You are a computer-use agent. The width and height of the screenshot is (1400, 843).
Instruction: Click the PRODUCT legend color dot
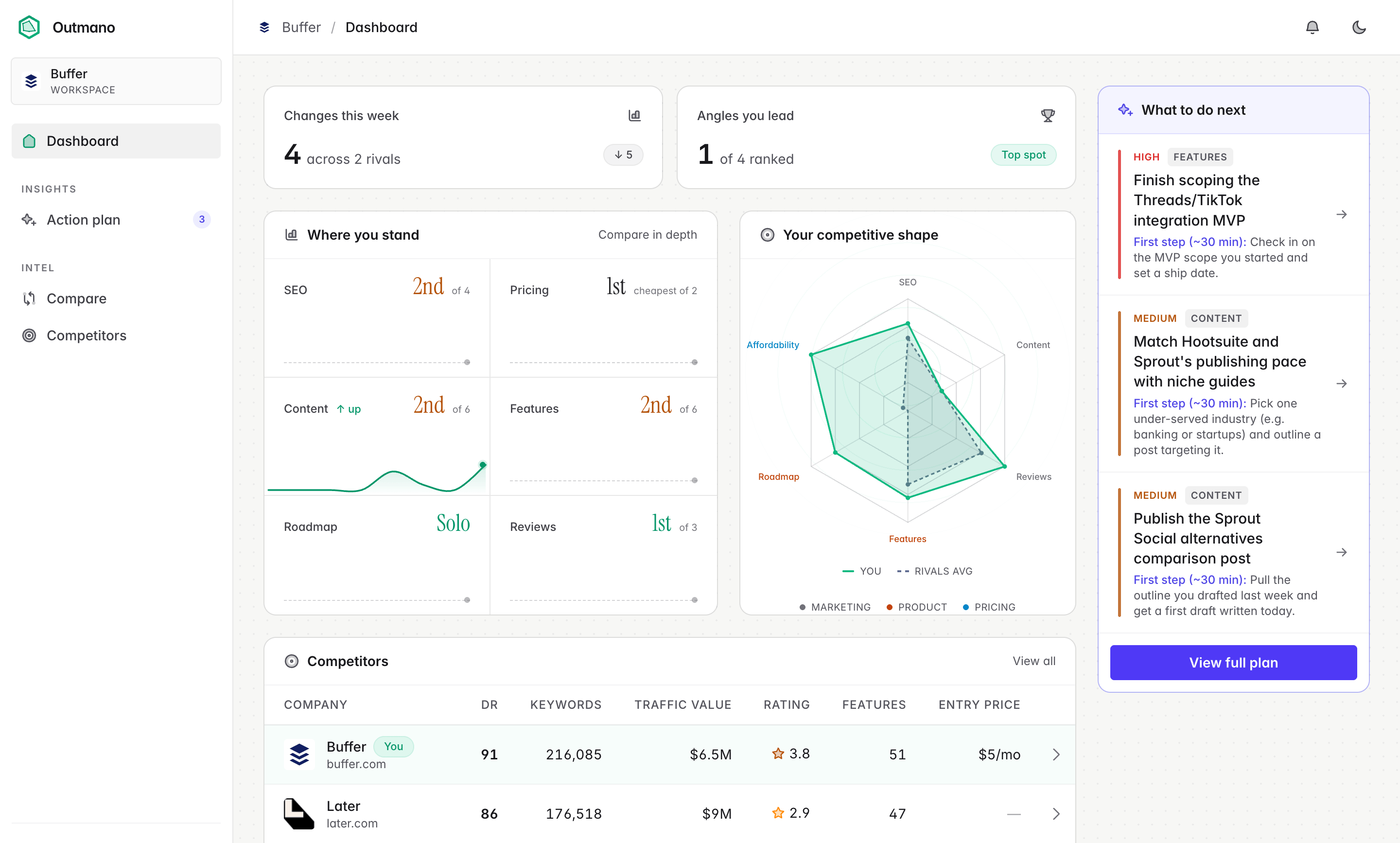click(889, 607)
